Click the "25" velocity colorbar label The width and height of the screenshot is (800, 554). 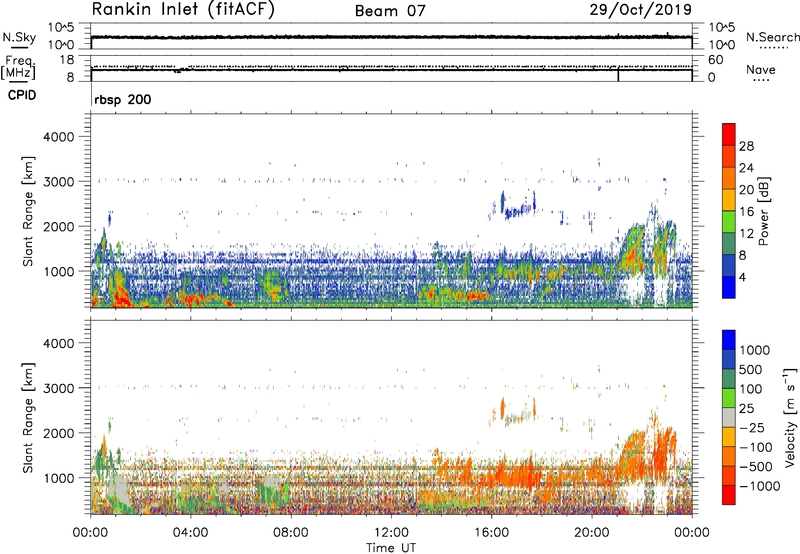(x=746, y=408)
